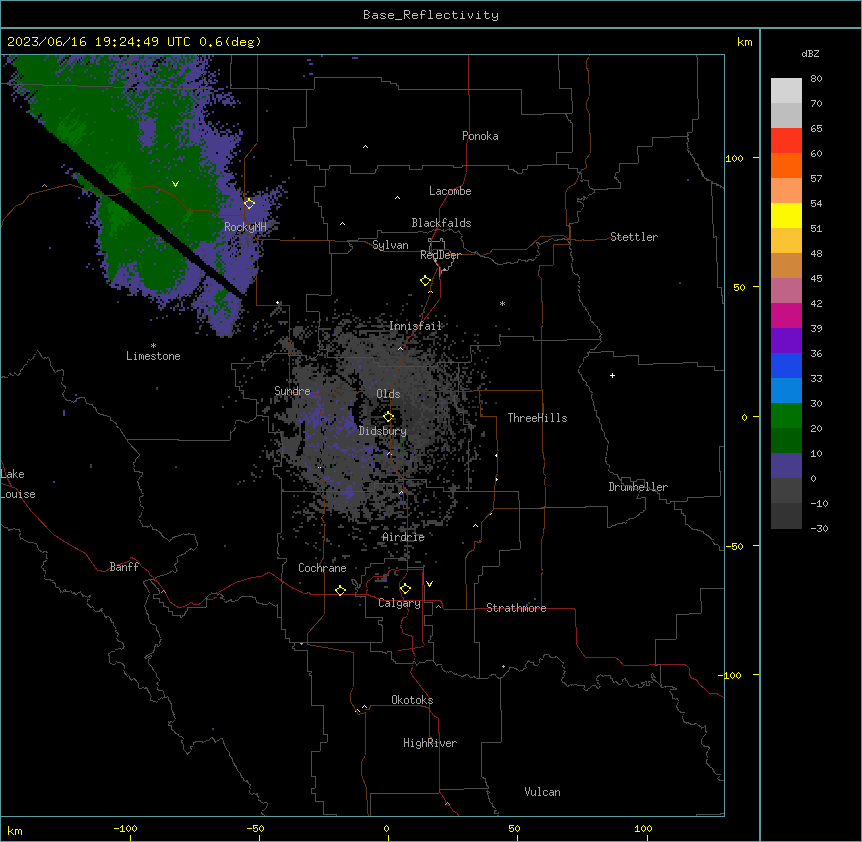This screenshot has width=862, height=842.
Task: Click the dBZ legend heading
Action: pos(810,54)
